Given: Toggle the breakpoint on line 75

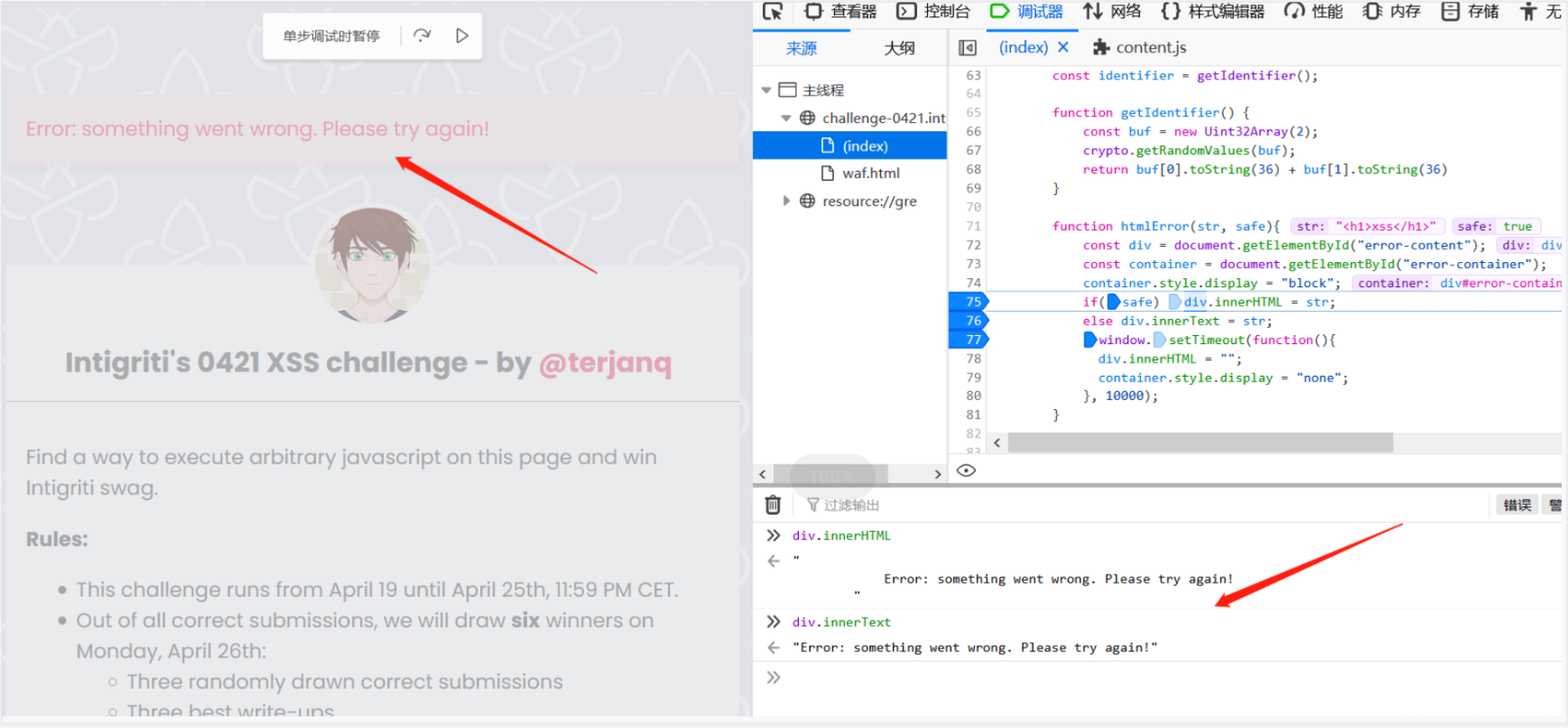Looking at the screenshot, I should 970,302.
